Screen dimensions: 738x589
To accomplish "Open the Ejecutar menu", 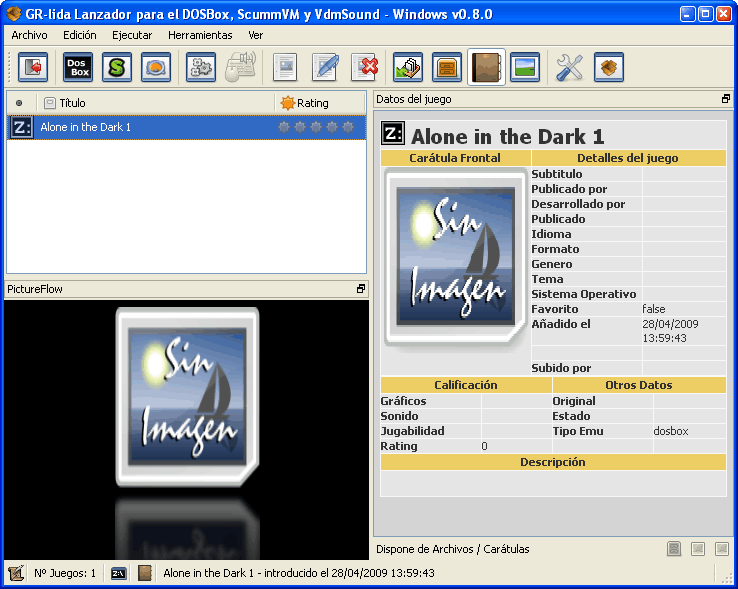I will tap(132, 35).
